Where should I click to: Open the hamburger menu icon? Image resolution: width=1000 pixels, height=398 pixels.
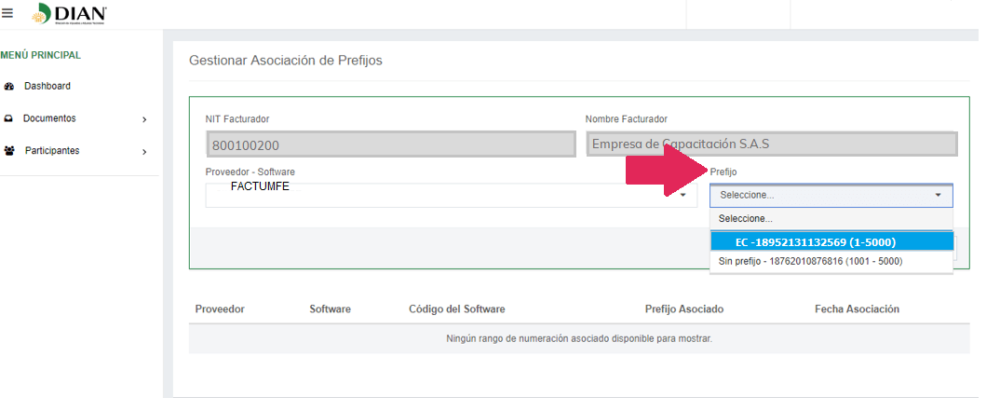(7, 13)
